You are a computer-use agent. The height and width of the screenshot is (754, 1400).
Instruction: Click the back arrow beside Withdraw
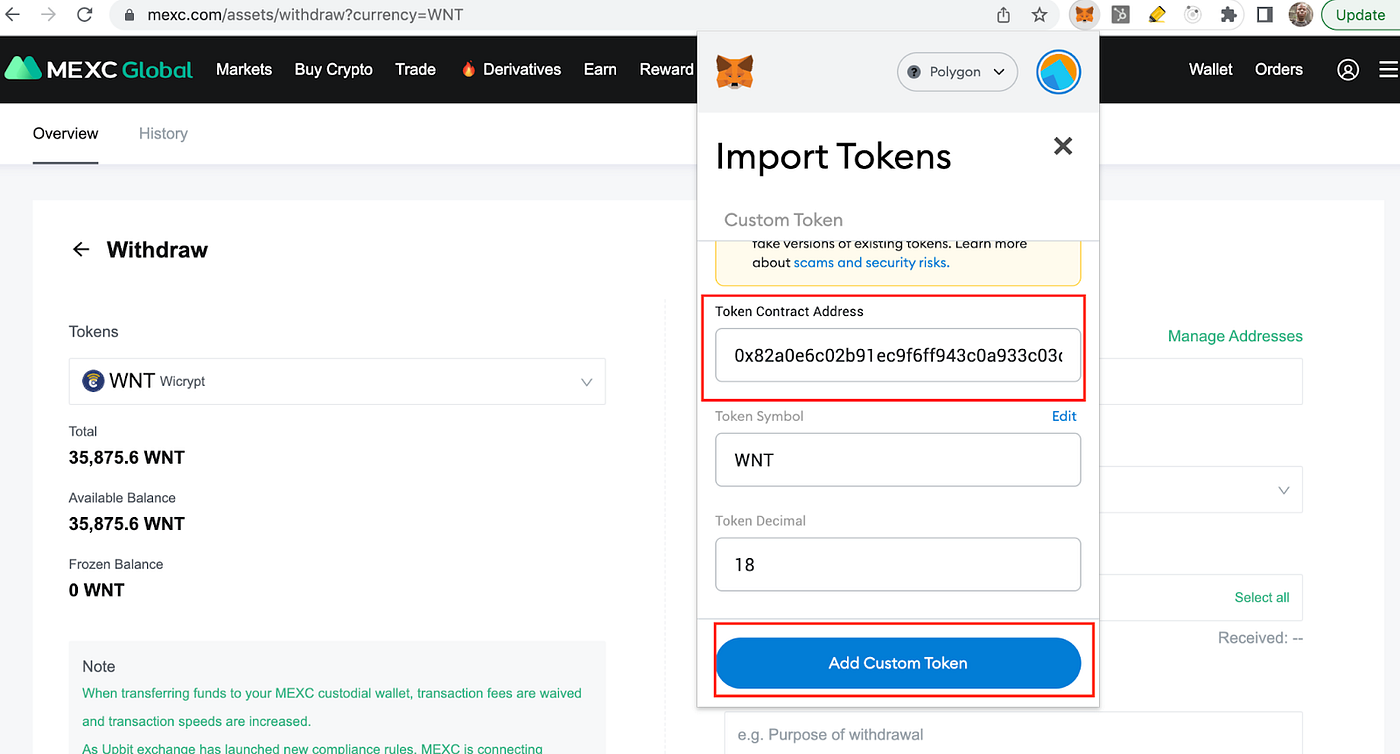point(81,249)
